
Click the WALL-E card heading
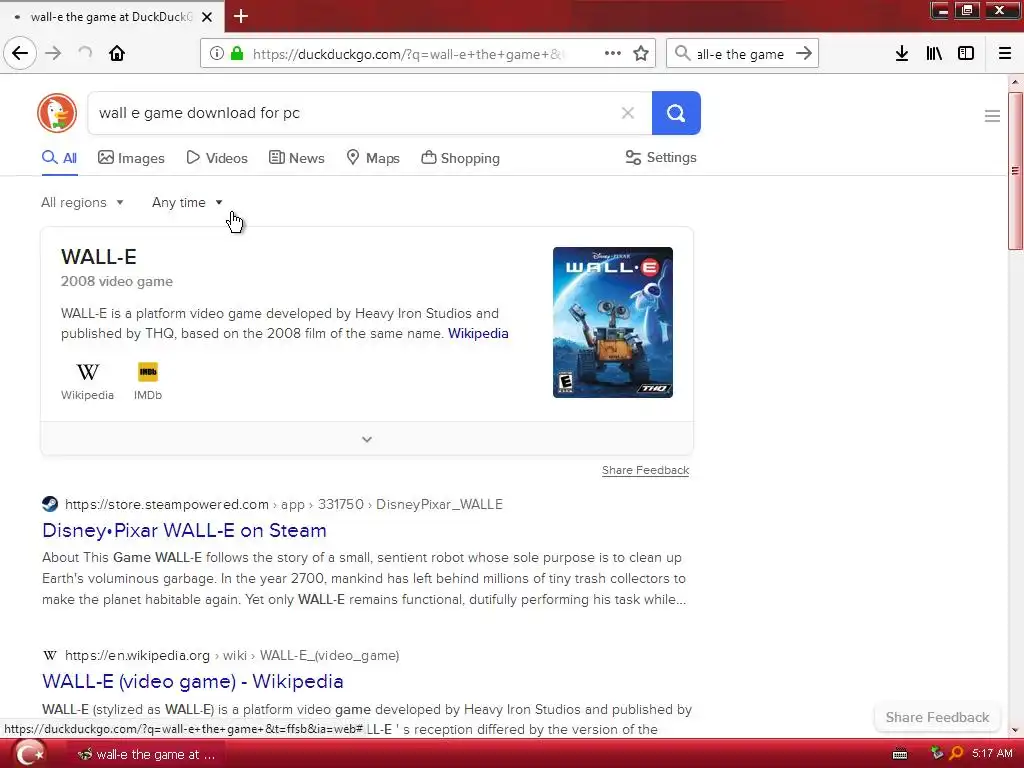(99, 257)
